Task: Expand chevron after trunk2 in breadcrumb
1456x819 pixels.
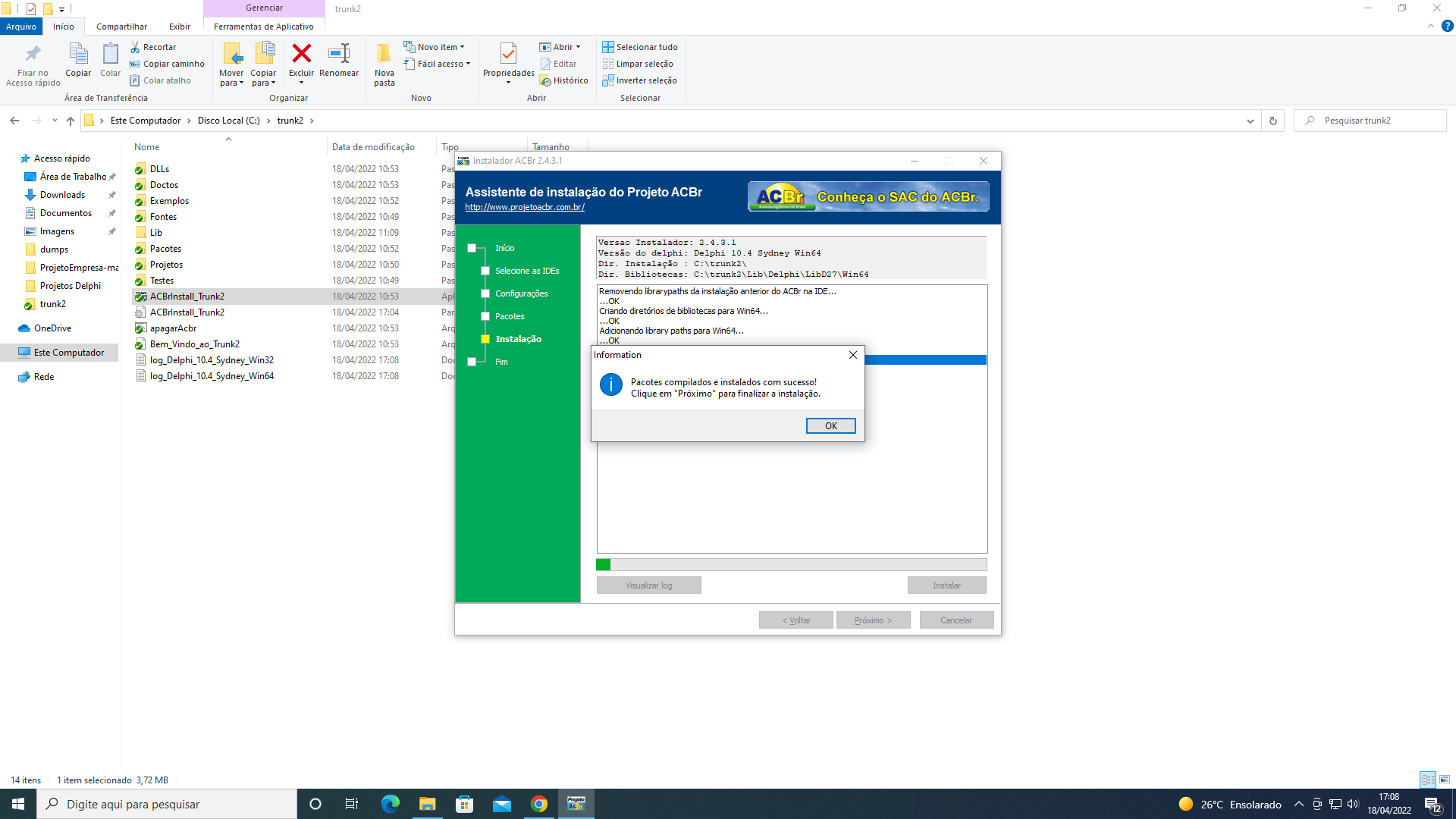Action: click(311, 121)
